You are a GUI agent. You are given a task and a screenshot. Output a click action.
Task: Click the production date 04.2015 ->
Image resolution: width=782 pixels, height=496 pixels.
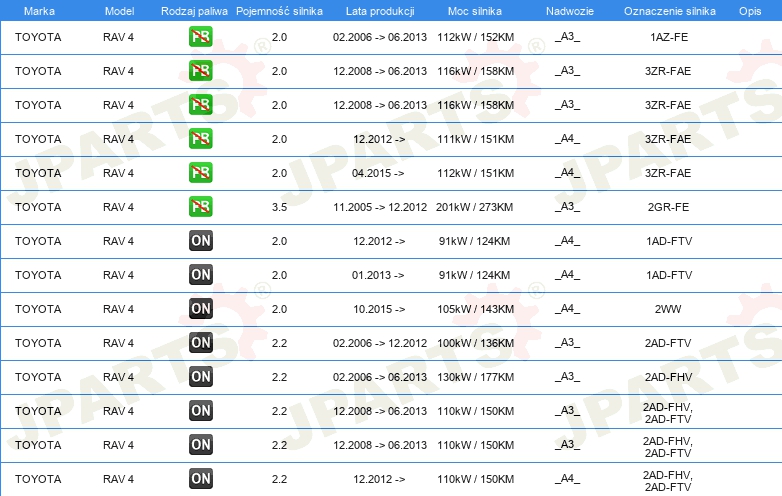378,173
